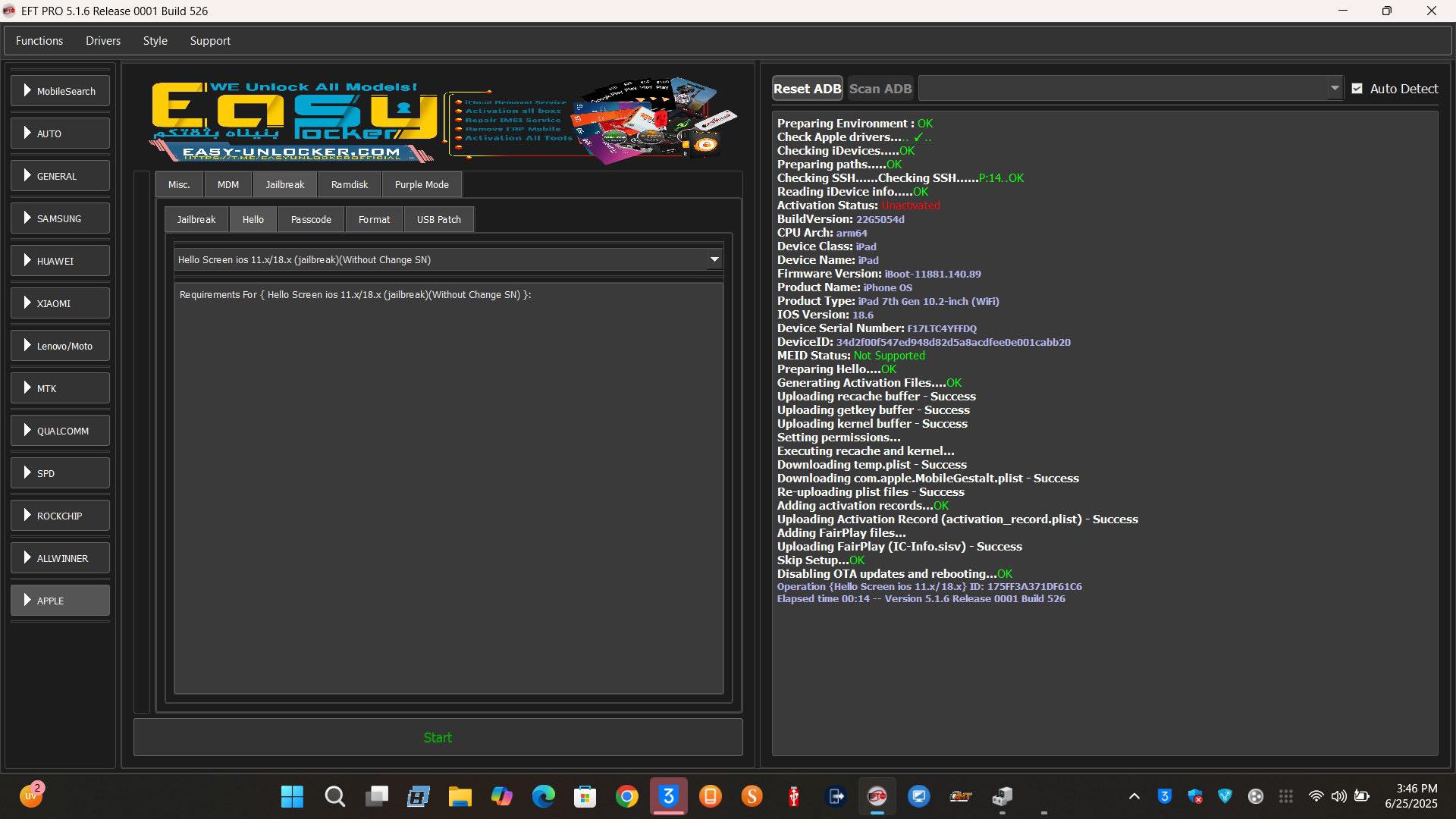Switch to the Misc. tab
The width and height of the screenshot is (1456, 819).
coord(179,185)
